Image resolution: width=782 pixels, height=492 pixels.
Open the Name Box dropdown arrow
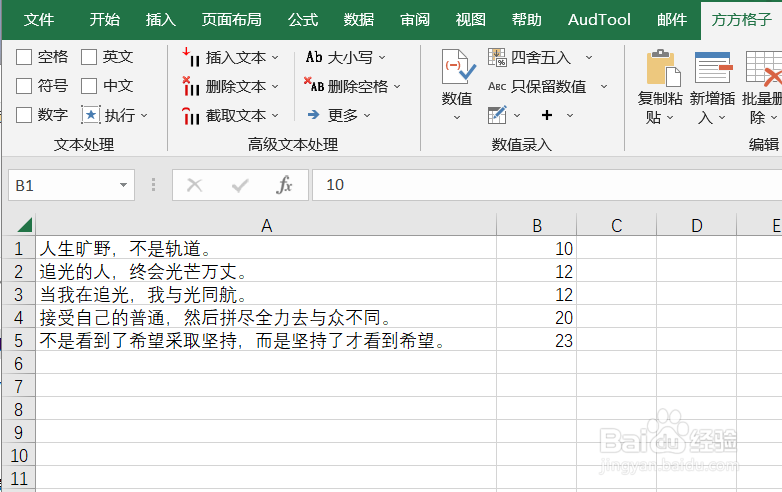[x=123, y=185]
